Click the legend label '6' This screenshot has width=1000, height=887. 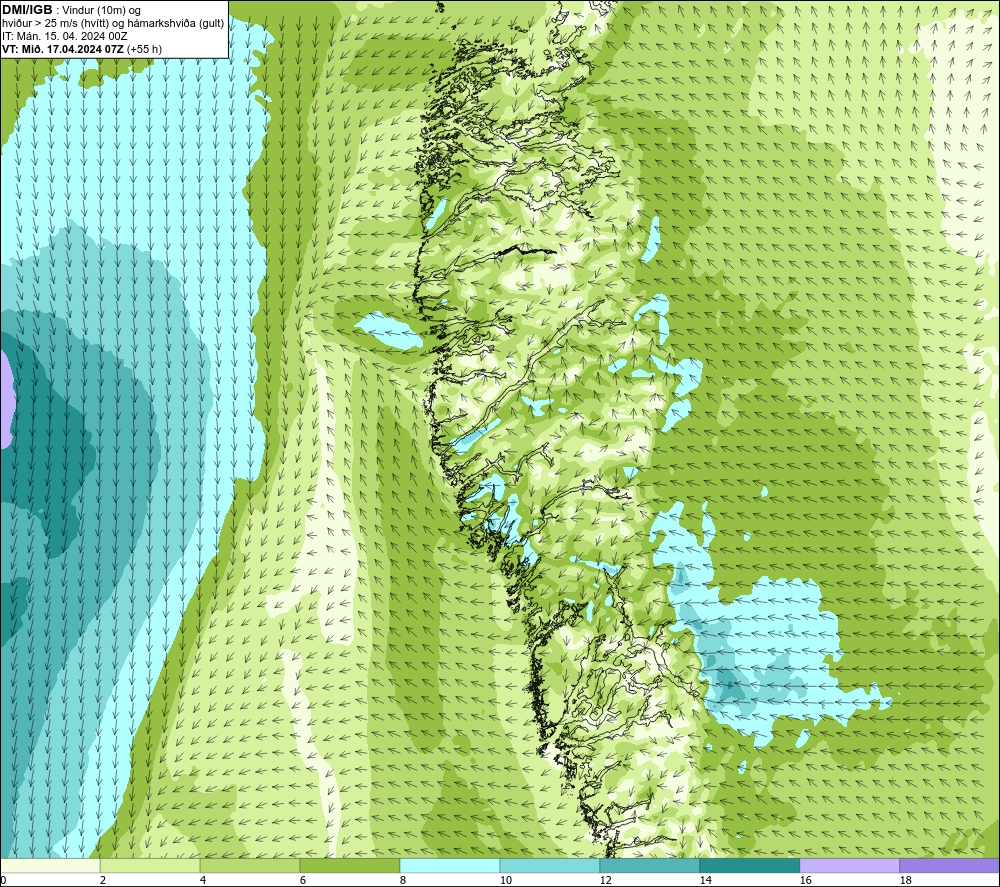pyautogui.click(x=303, y=881)
